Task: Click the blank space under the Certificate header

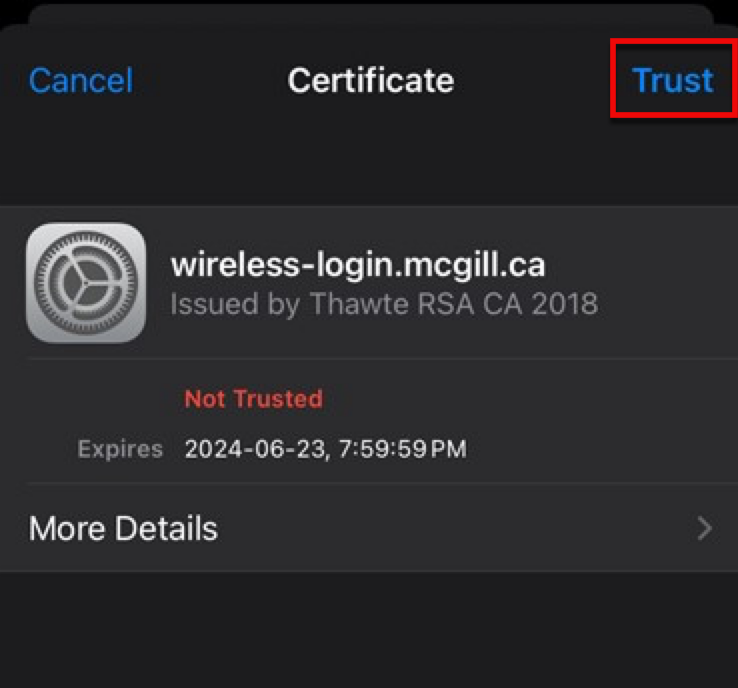Action: pos(369,162)
